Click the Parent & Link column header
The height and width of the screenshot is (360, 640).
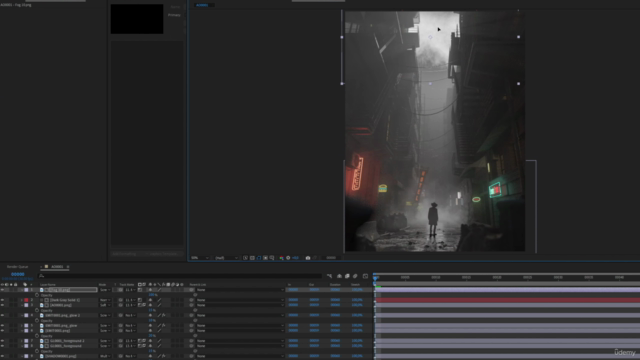coord(198,284)
